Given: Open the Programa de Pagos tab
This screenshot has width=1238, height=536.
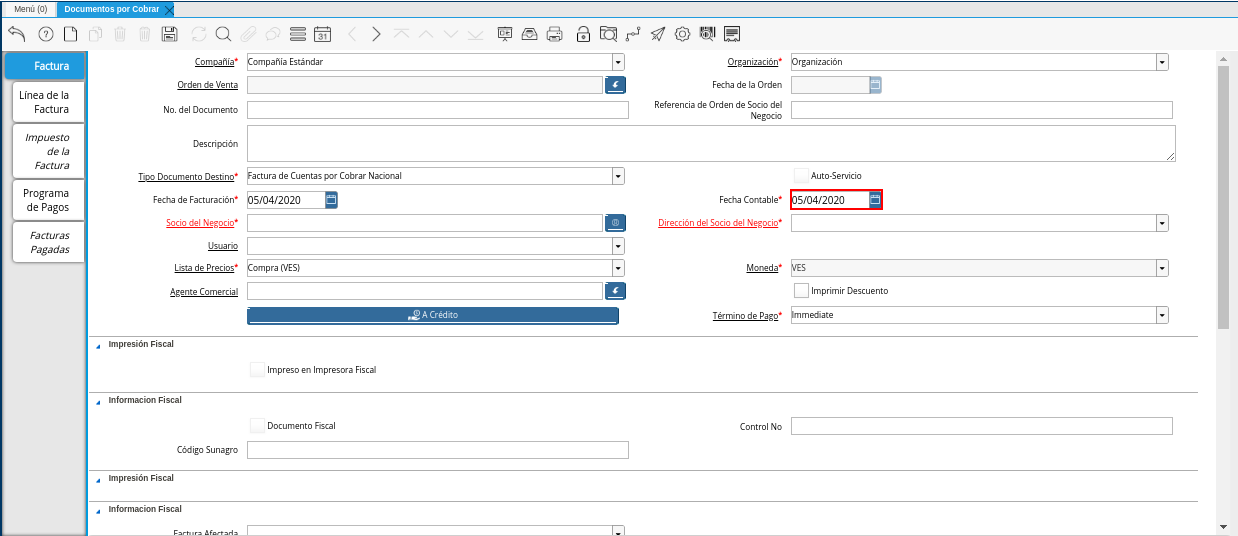Looking at the screenshot, I should click(46, 200).
